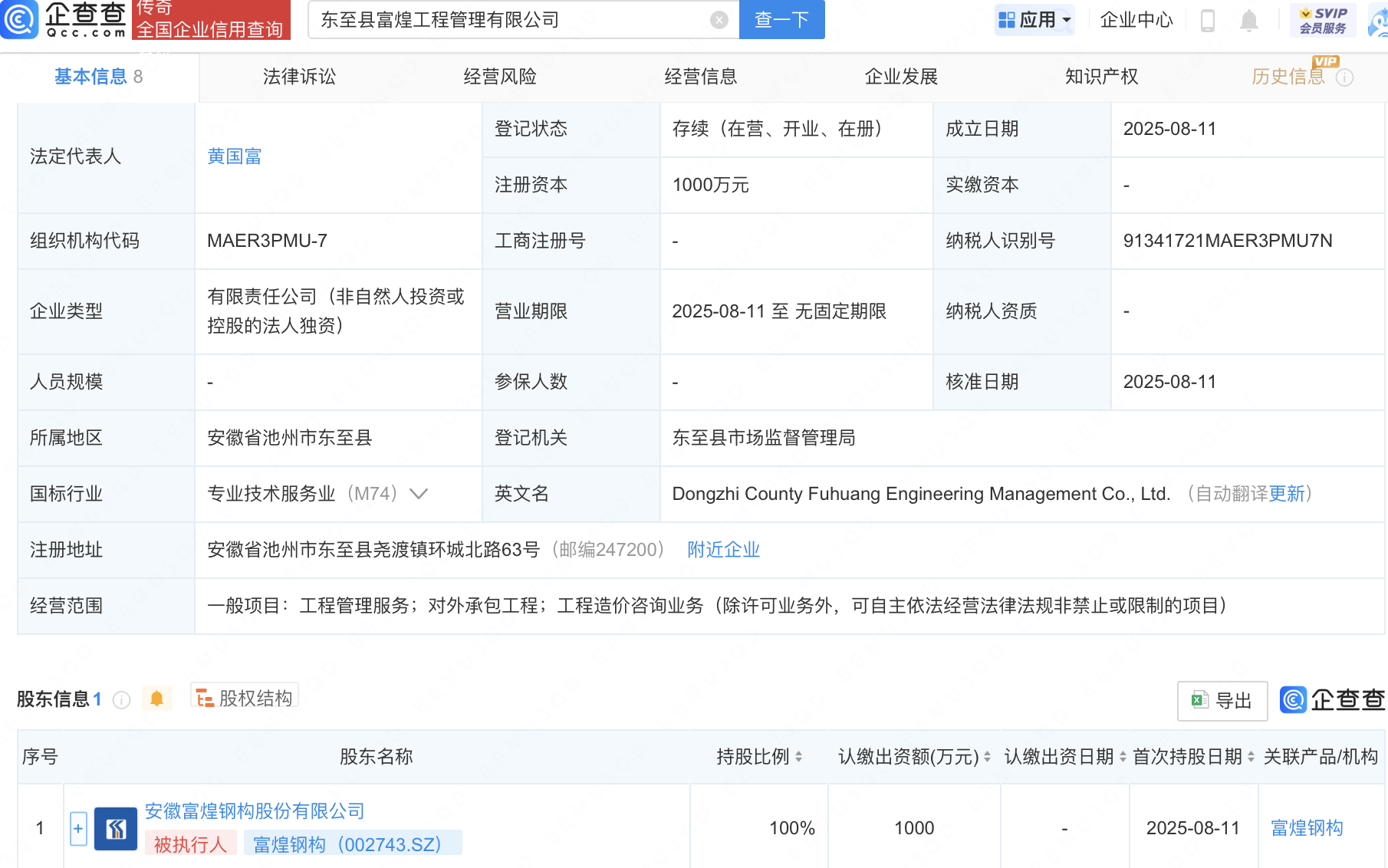Open the SVIP member service badge
Screen dimensions: 1388x868
point(1323,20)
